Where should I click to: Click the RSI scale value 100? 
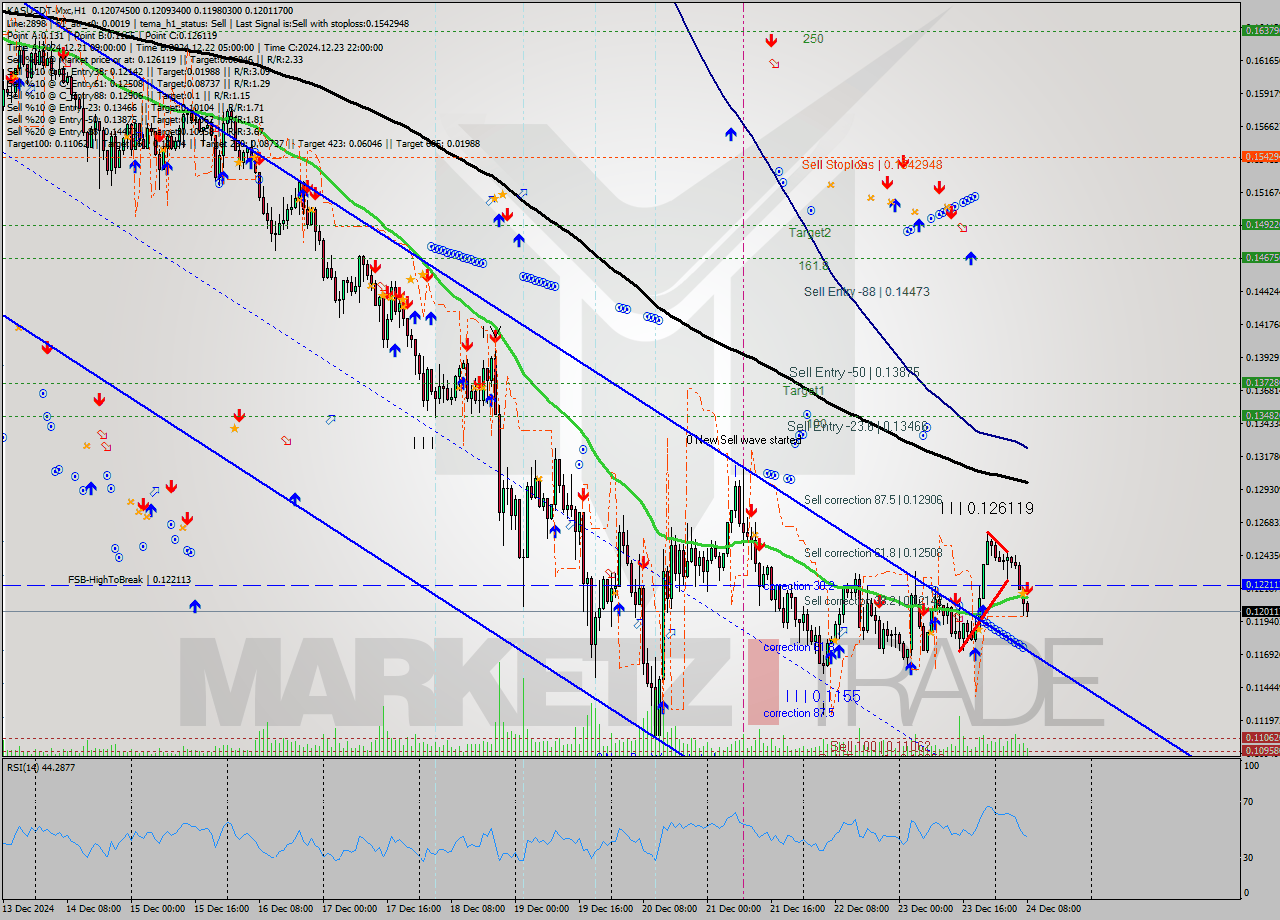(x=1252, y=765)
